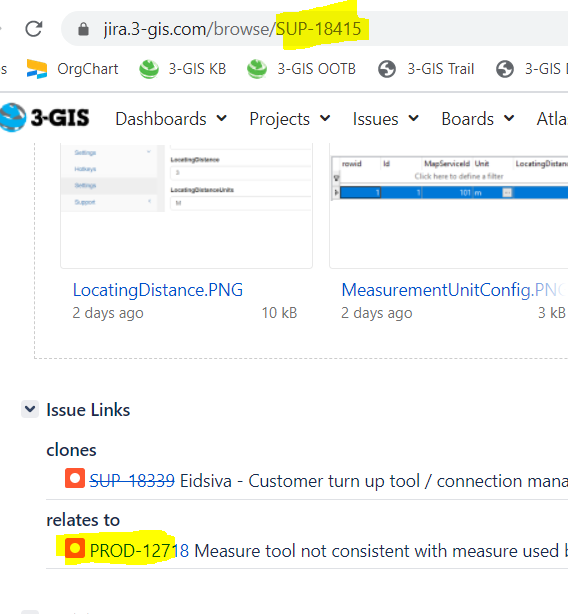568x614 pixels.
Task: Open the 3-GIS OOTB bookmark
Action: point(301,69)
